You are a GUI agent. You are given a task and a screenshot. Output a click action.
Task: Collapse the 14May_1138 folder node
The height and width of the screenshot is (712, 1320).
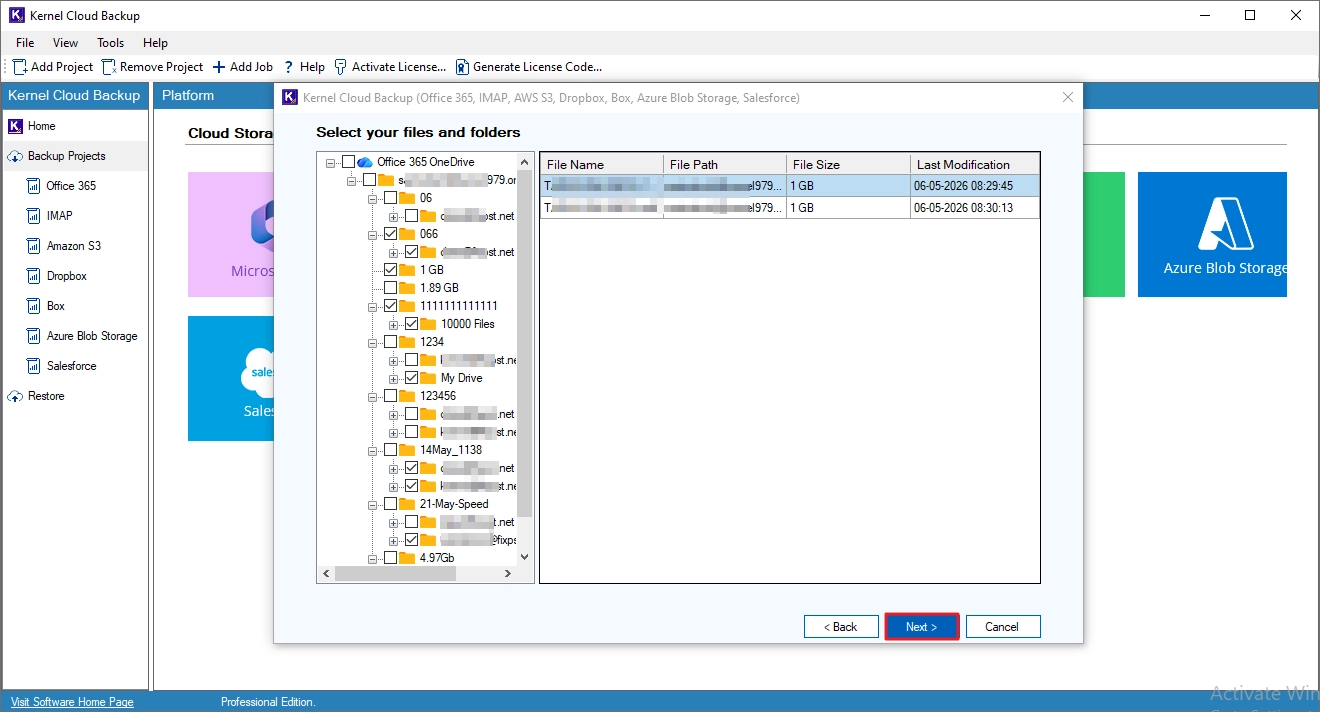(x=373, y=450)
